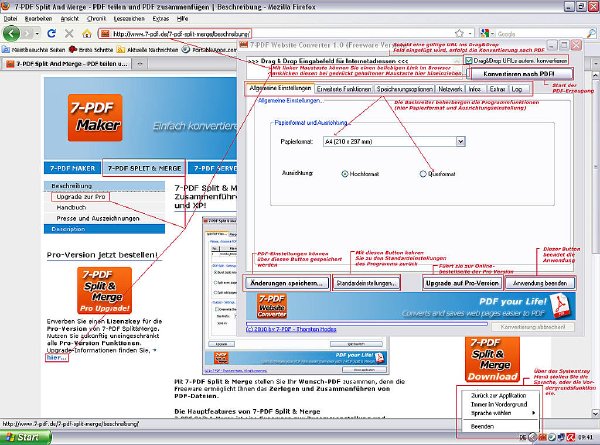Open the address bar URL history dropdown
The height and width of the screenshot is (445, 600).
click(x=471, y=34)
